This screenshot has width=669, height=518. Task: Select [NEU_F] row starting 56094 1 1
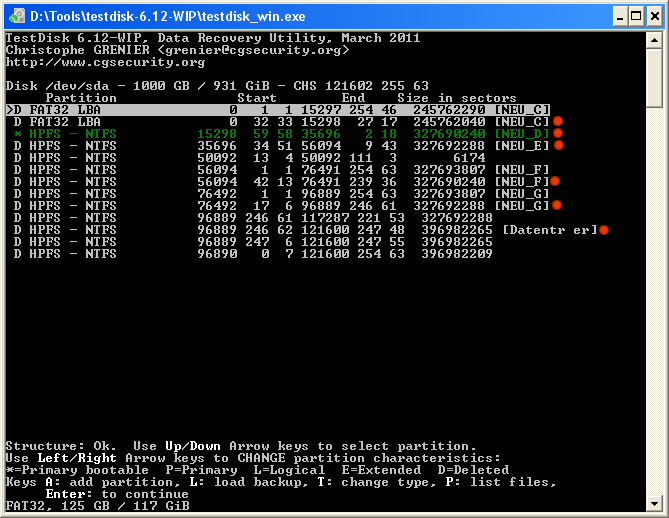coord(282,170)
